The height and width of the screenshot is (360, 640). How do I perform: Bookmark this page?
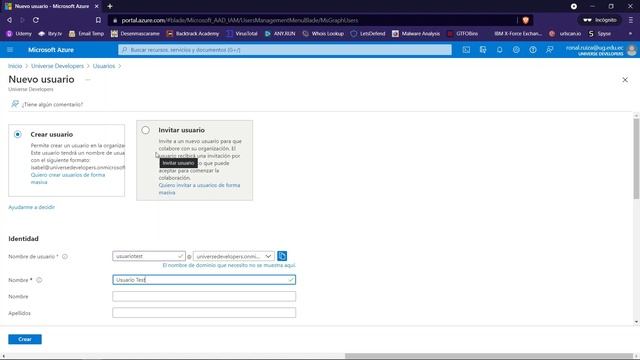98,20
